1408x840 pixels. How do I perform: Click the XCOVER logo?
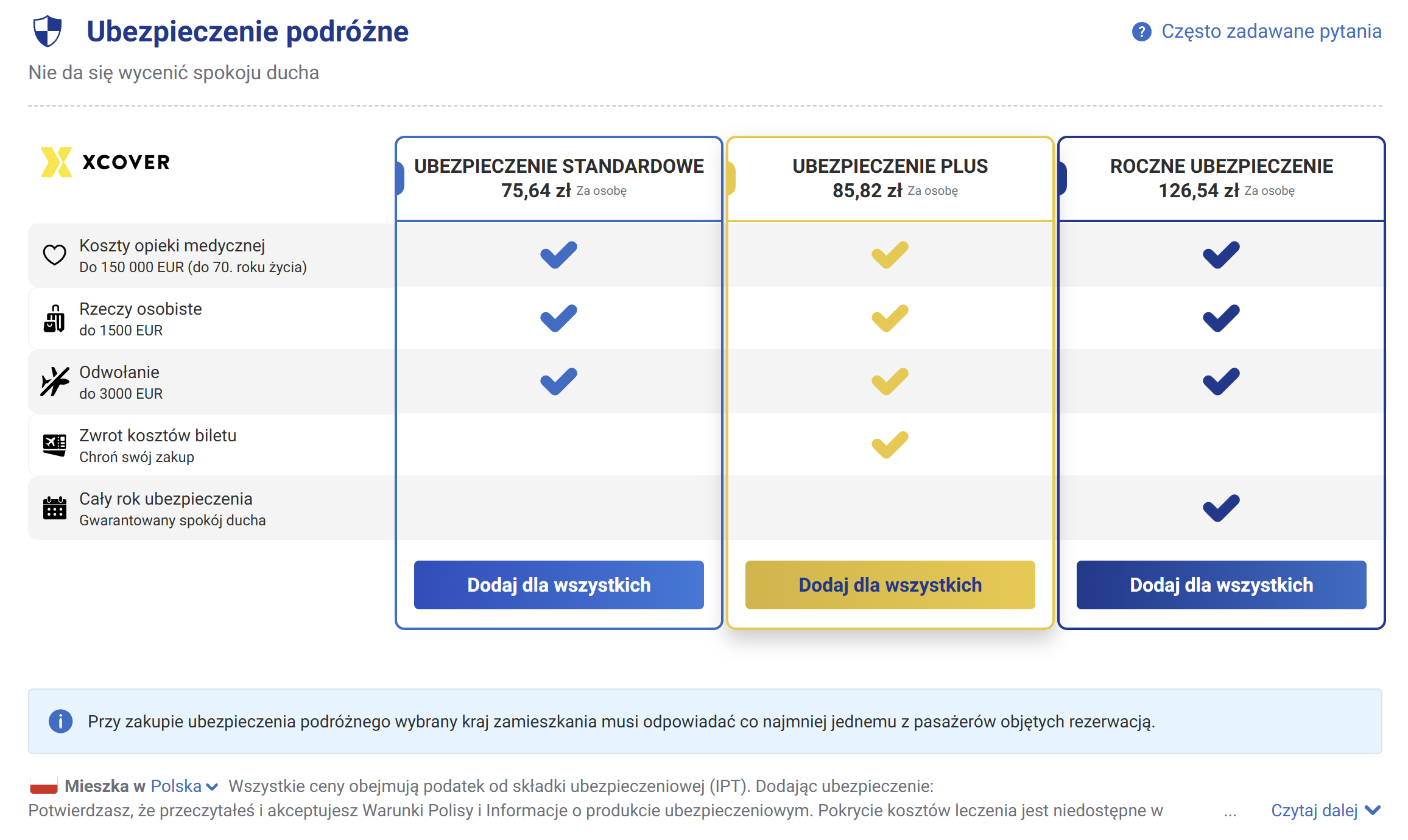tap(105, 163)
